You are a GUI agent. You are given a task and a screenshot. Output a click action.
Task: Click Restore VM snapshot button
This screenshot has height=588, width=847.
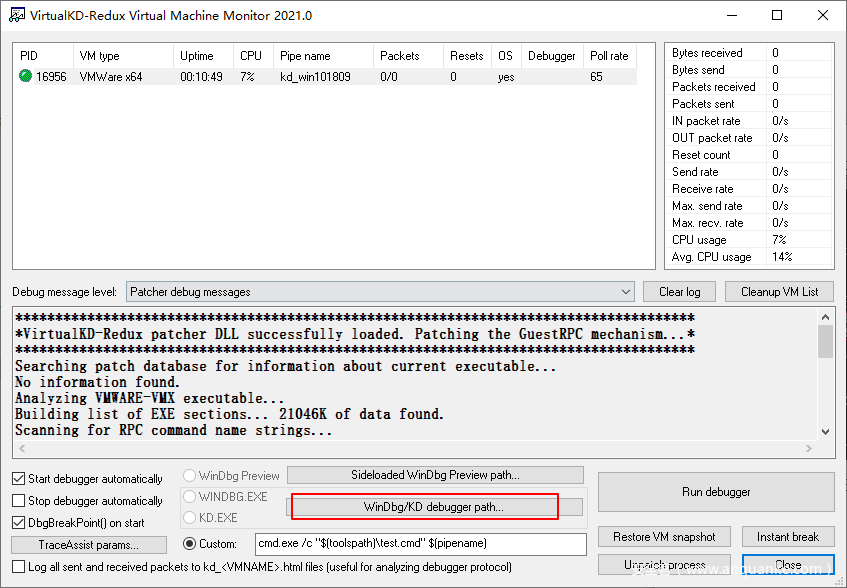pos(664,537)
